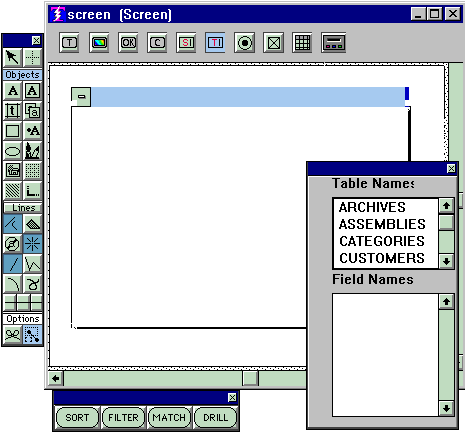Collapse the box with the minus handle

81,97
